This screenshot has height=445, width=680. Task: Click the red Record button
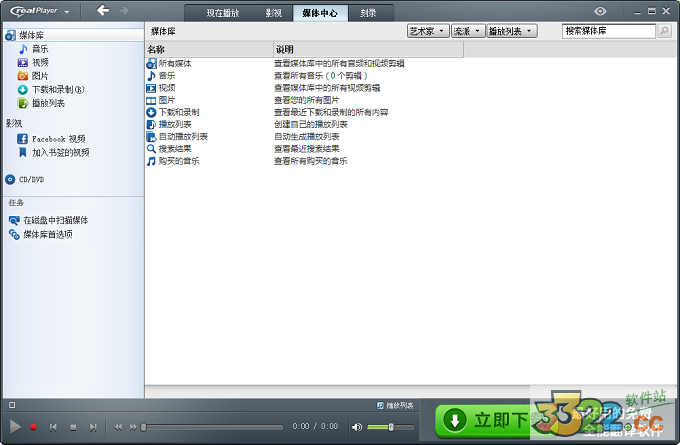click(33, 427)
